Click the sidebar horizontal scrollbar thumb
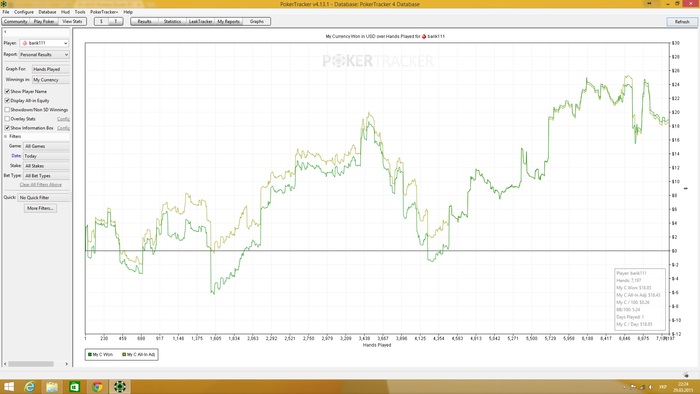Image resolution: width=700 pixels, height=394 pixels. (31, 364)
